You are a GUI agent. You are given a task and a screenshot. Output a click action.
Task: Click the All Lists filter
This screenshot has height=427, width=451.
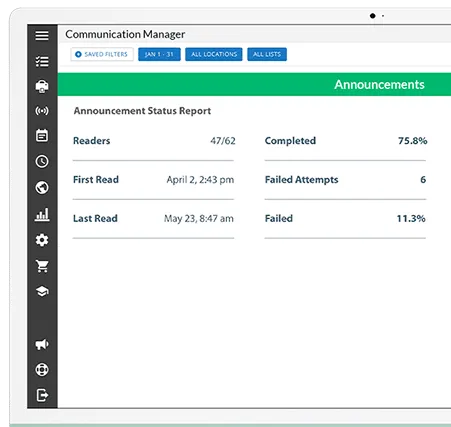267,54
